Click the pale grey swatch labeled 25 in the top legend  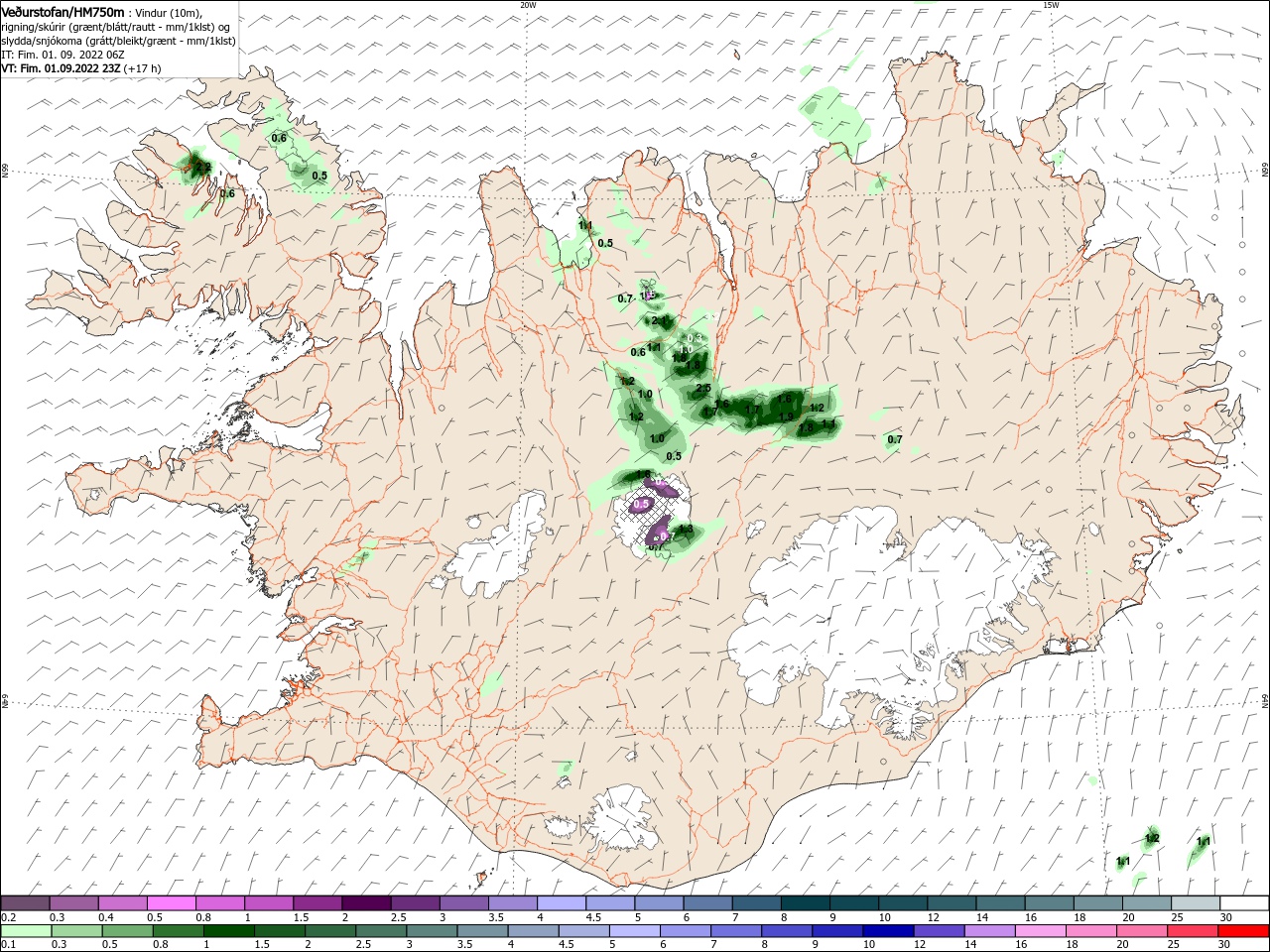tap(1197, 903)
